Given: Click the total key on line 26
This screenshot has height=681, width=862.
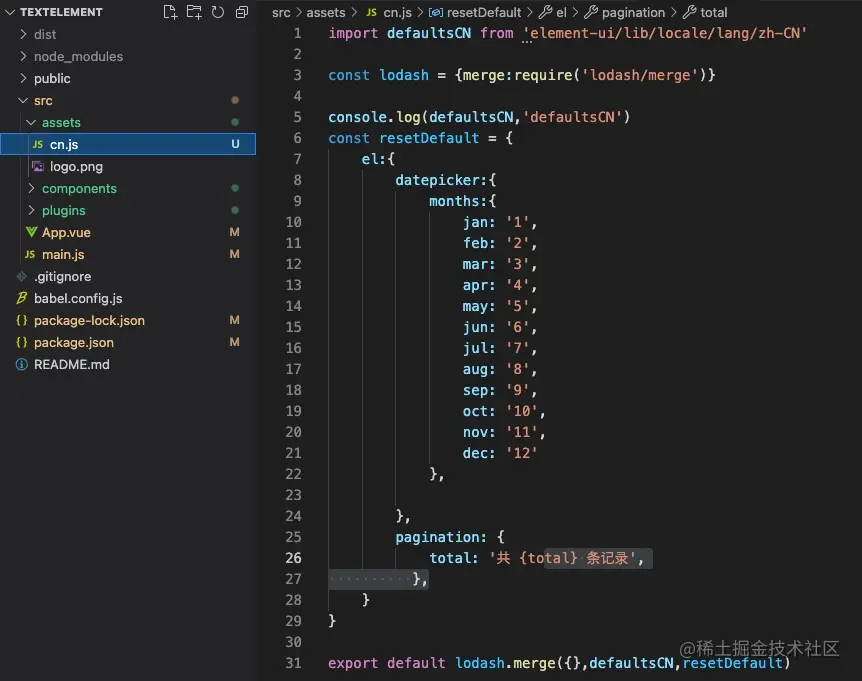Looking at the screenshot, I should [449, 558].
